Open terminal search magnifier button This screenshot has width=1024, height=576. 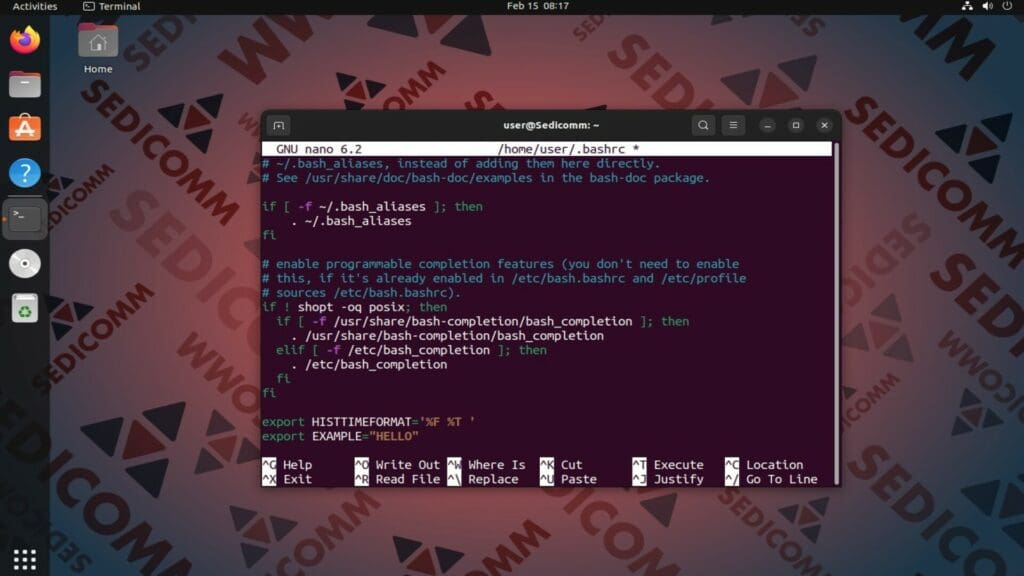pos(703,125)
